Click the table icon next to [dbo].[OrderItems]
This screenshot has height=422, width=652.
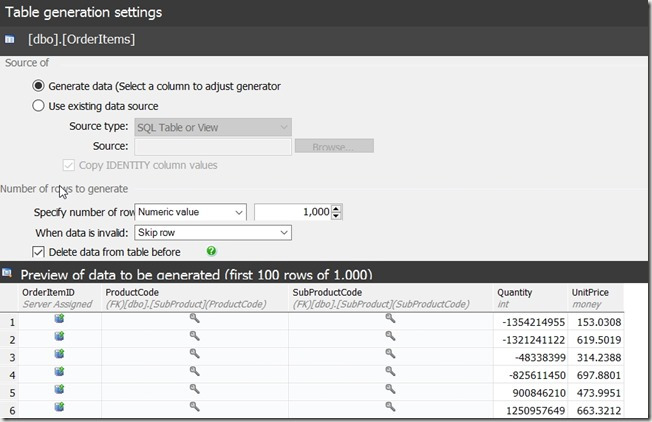(x=9, y=39)
